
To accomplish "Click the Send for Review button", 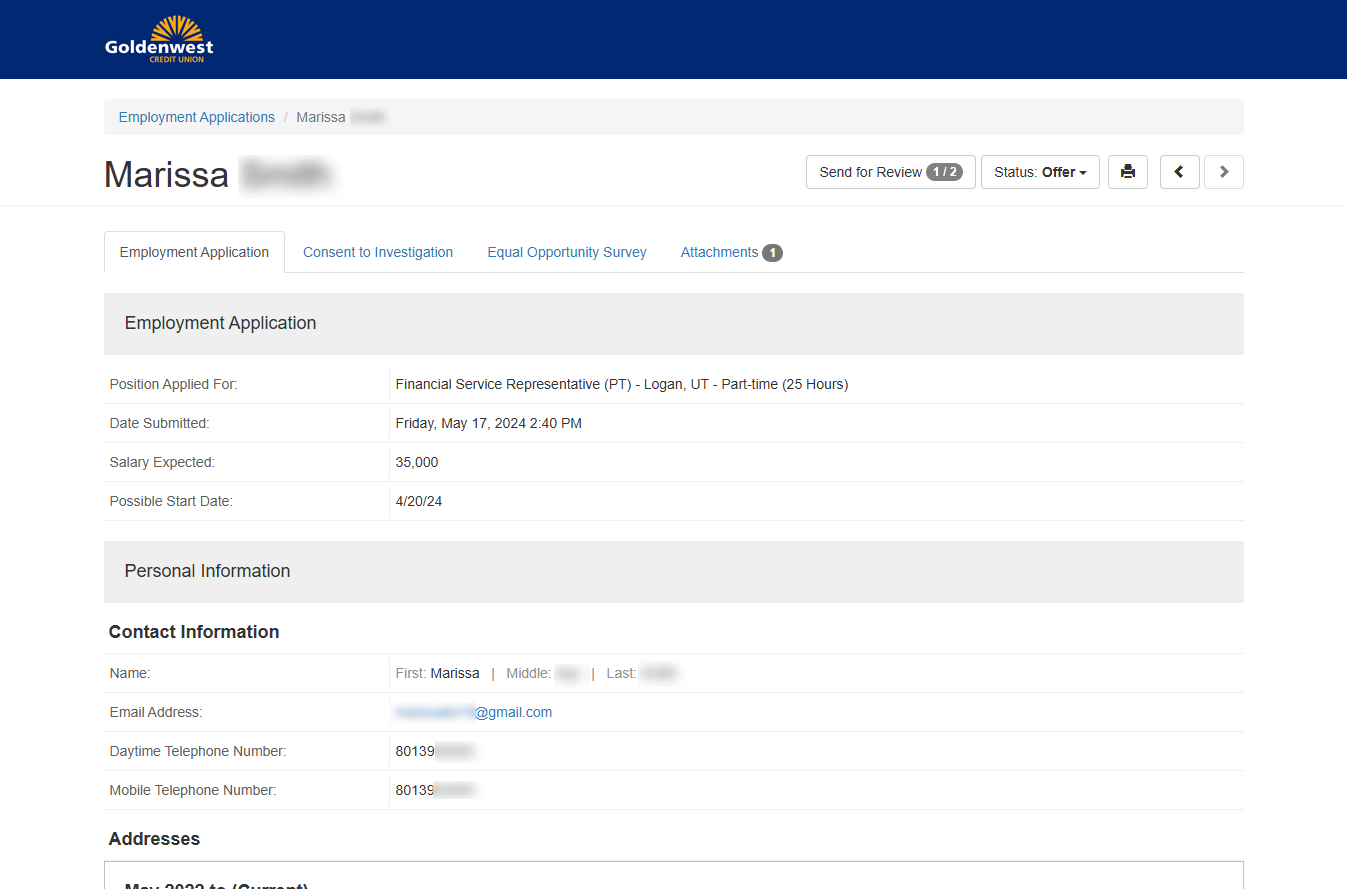I will tap(869, 171).
